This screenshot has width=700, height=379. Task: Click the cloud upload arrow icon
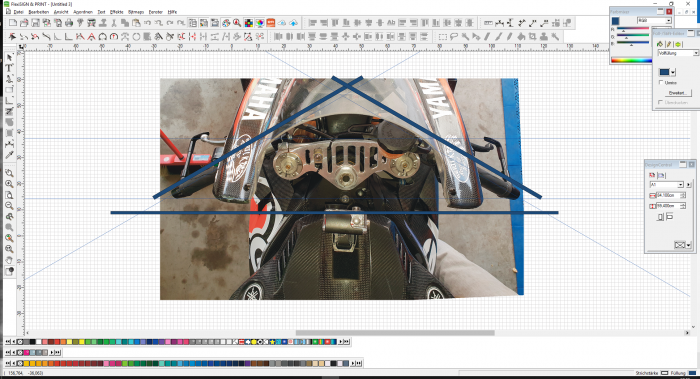293,23
